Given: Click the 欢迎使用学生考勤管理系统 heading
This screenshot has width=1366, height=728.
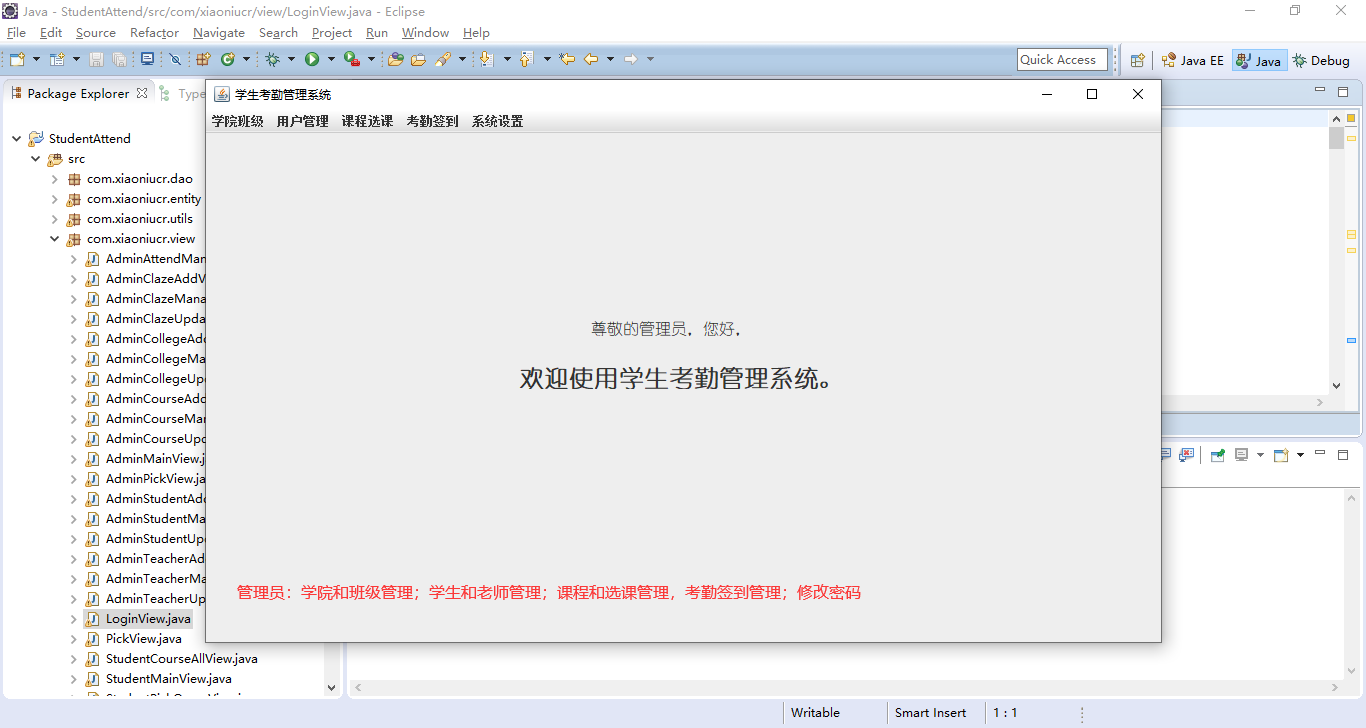Looking at the screenshot, I should [x=676, y=379].
